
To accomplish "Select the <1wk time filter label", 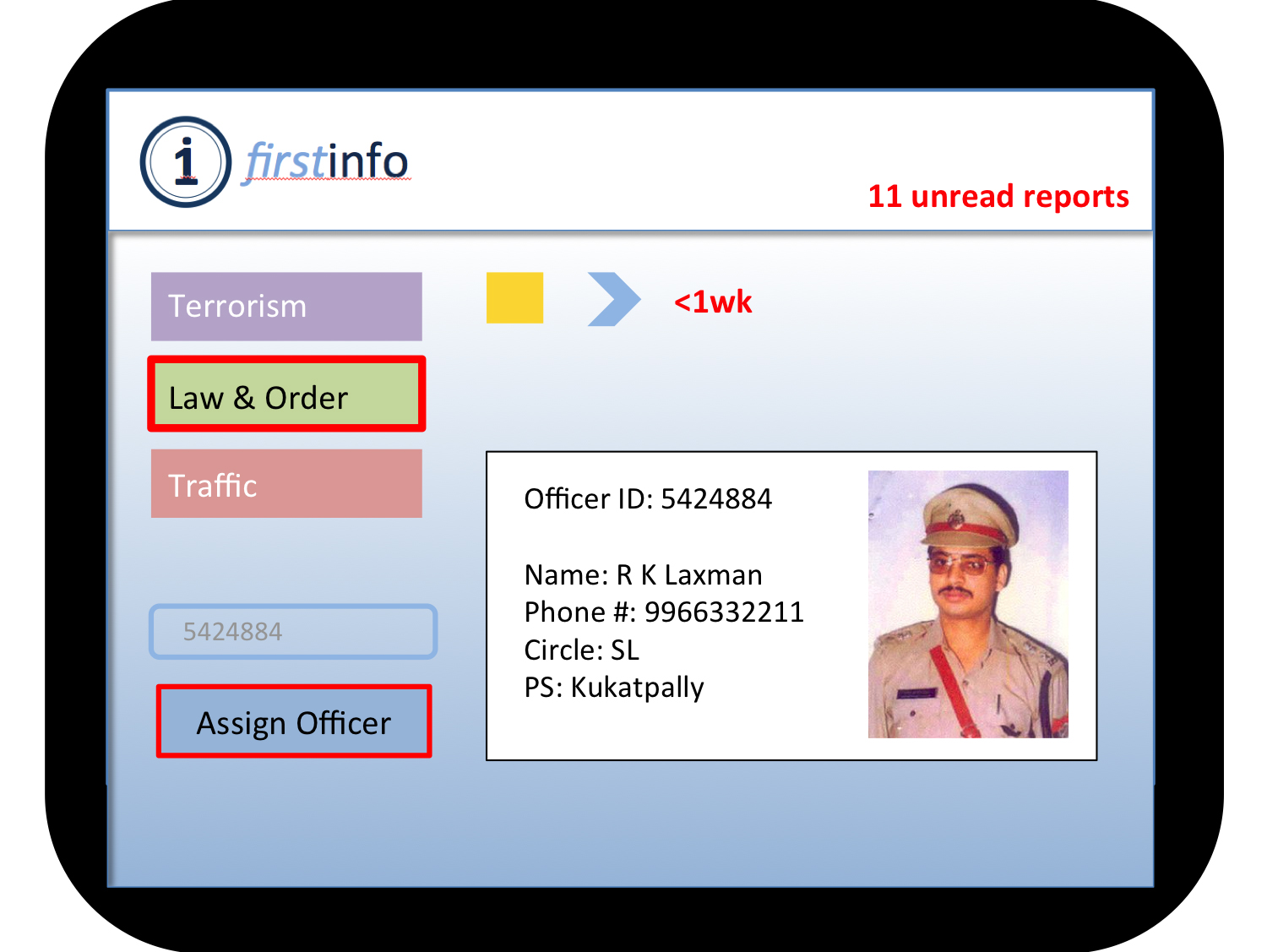I will click(x=713, y=302).
